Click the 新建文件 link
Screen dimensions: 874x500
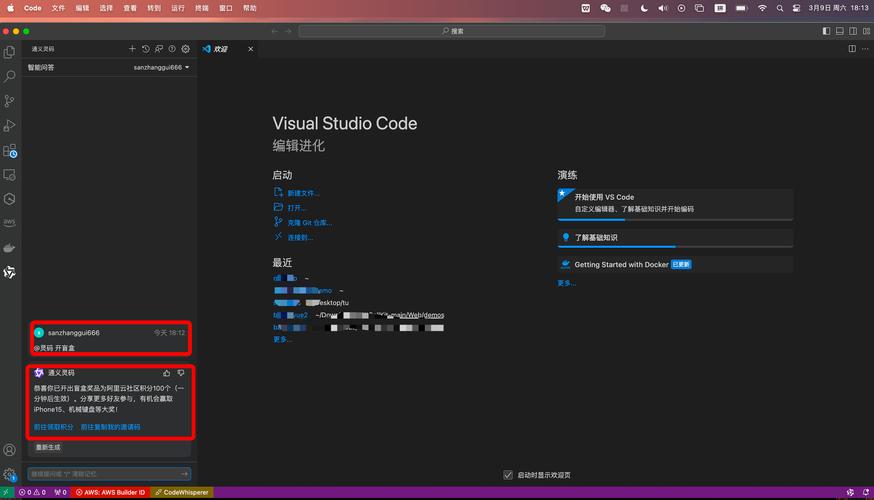pos(303,193)
